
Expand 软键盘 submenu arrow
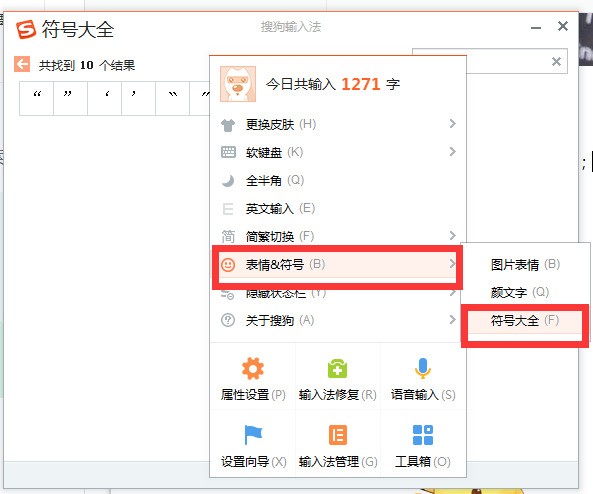click(x=452, y=151)
